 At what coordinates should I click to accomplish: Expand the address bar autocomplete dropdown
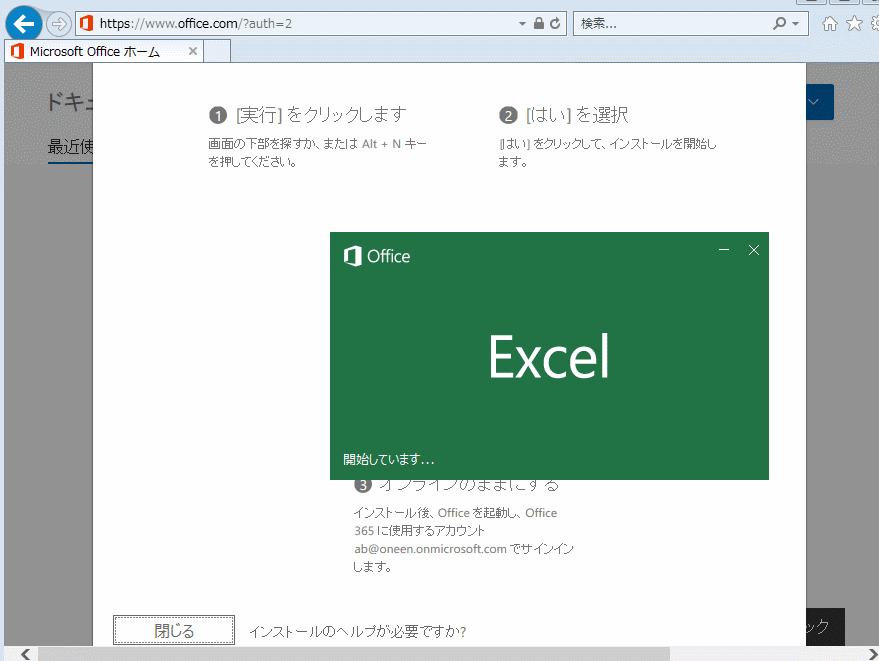pyautogui.click(x=522, y=24)
